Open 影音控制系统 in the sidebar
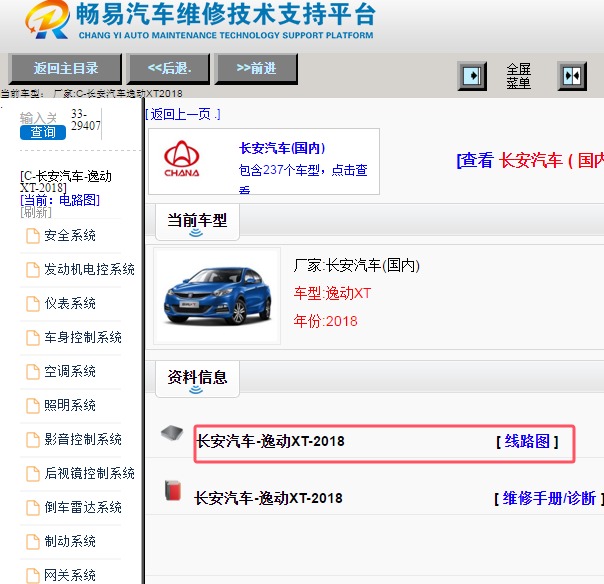This screenshot has height=584, width=604. coord(83,439)
